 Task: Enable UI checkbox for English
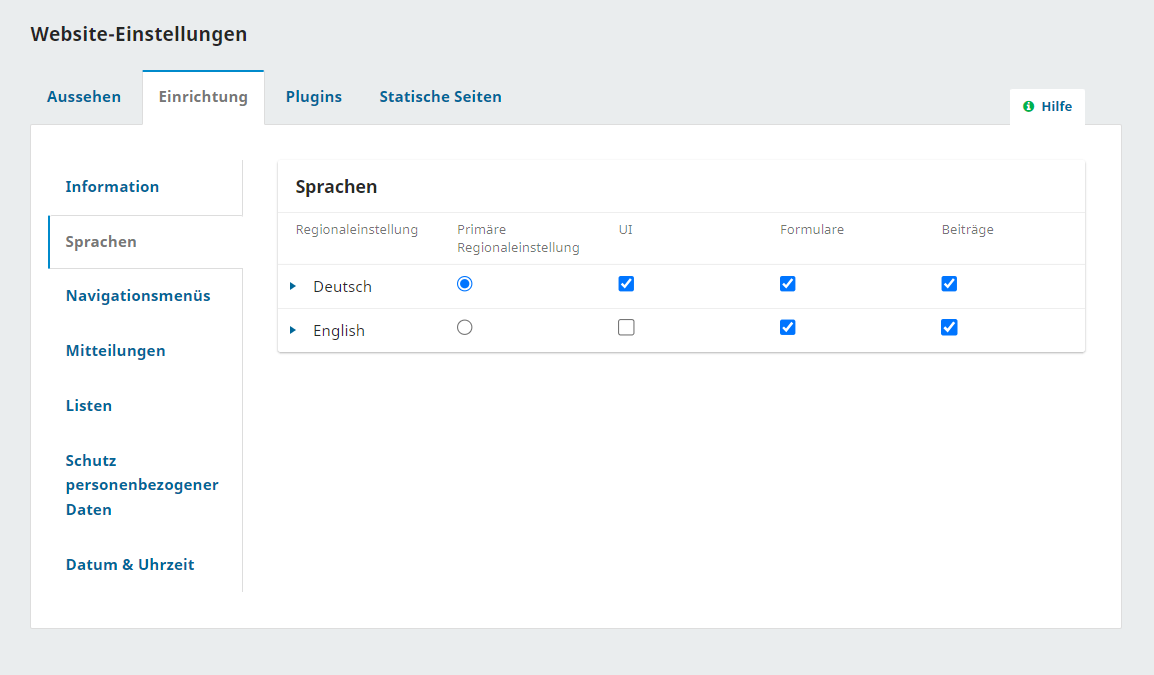(626, 328)
